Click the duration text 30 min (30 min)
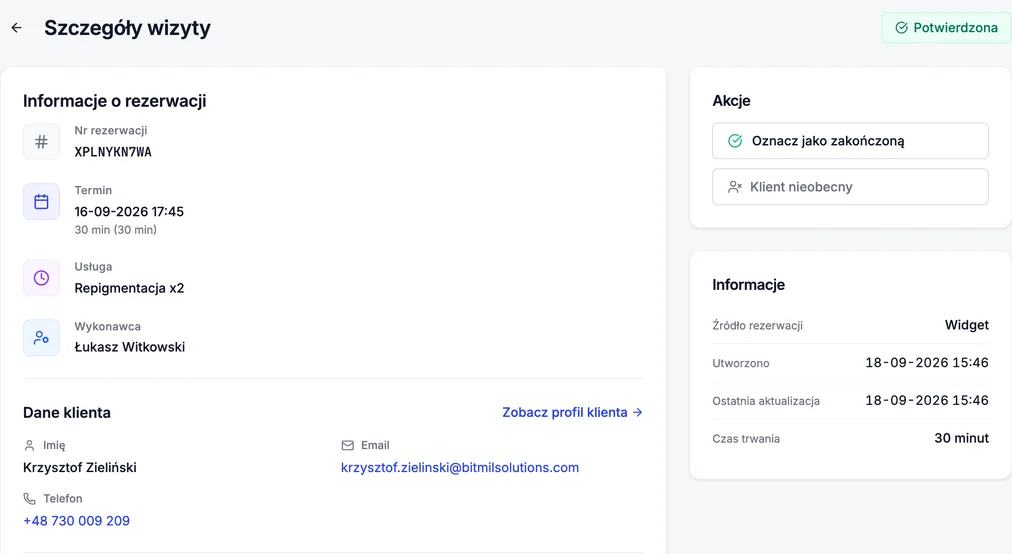The width and height of the screenshot is (1012, 554). (x=116, y=229)
